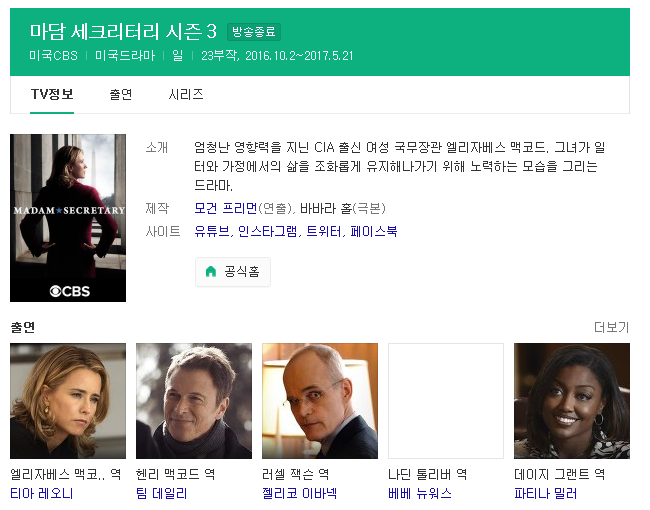
Task: Click the role text 러셀 잭슨 역
Action: pos(296,474)
